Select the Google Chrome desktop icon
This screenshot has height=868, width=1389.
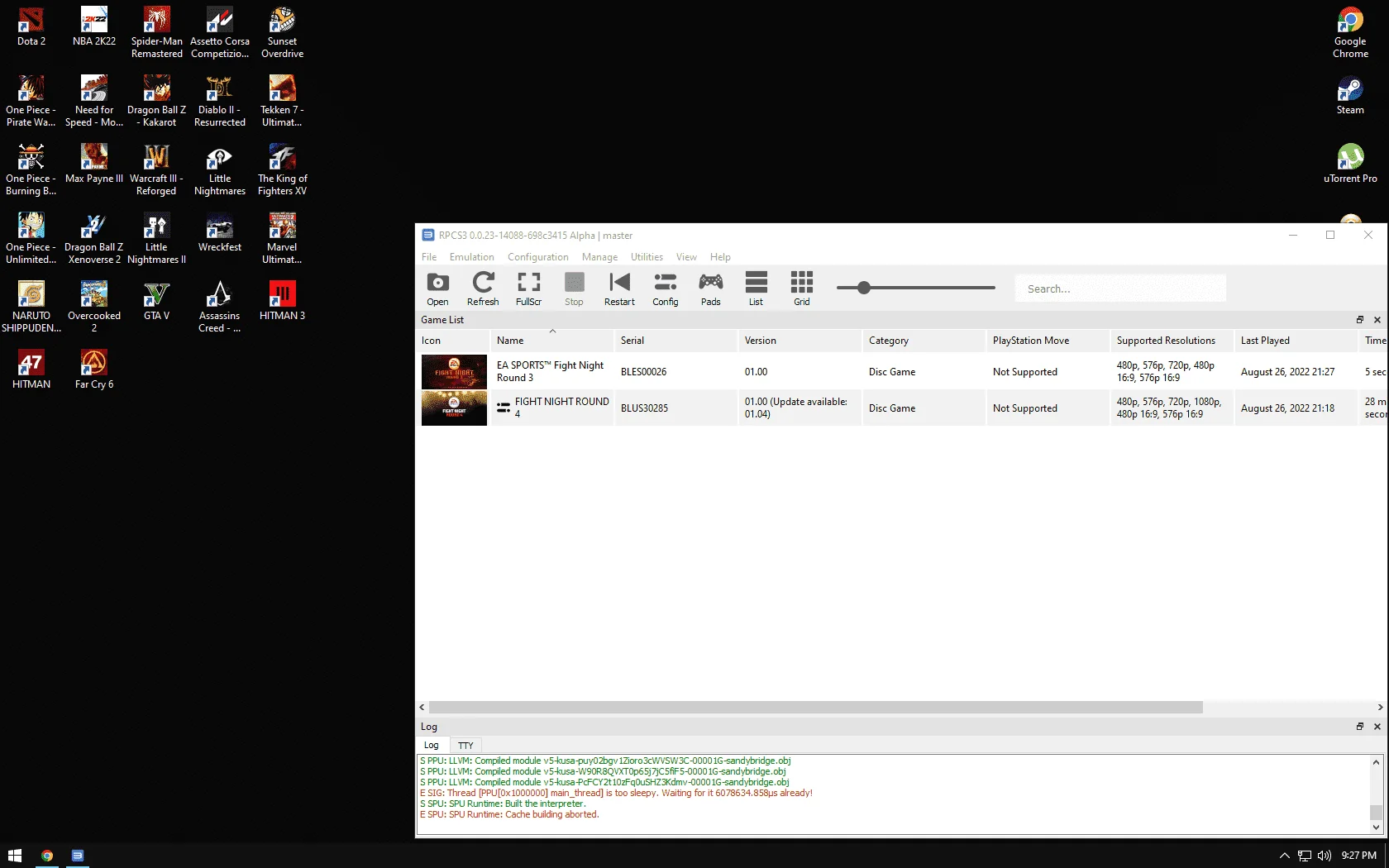tap(1350, 32)
